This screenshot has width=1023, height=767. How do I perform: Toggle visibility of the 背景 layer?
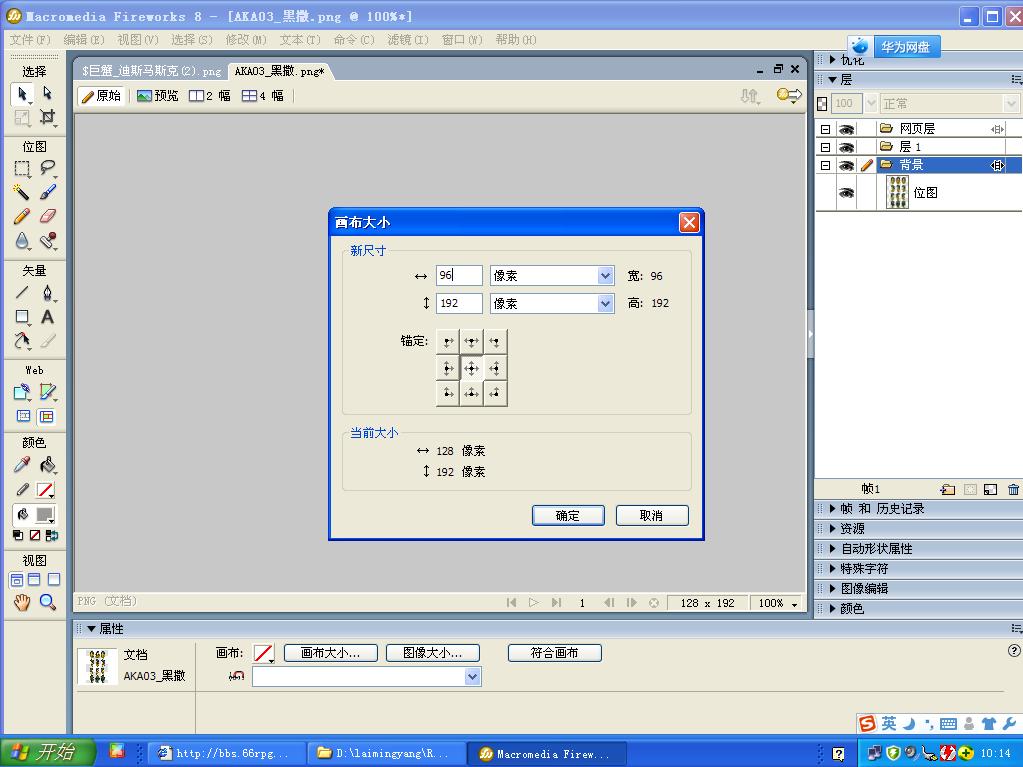click(846, 166)
